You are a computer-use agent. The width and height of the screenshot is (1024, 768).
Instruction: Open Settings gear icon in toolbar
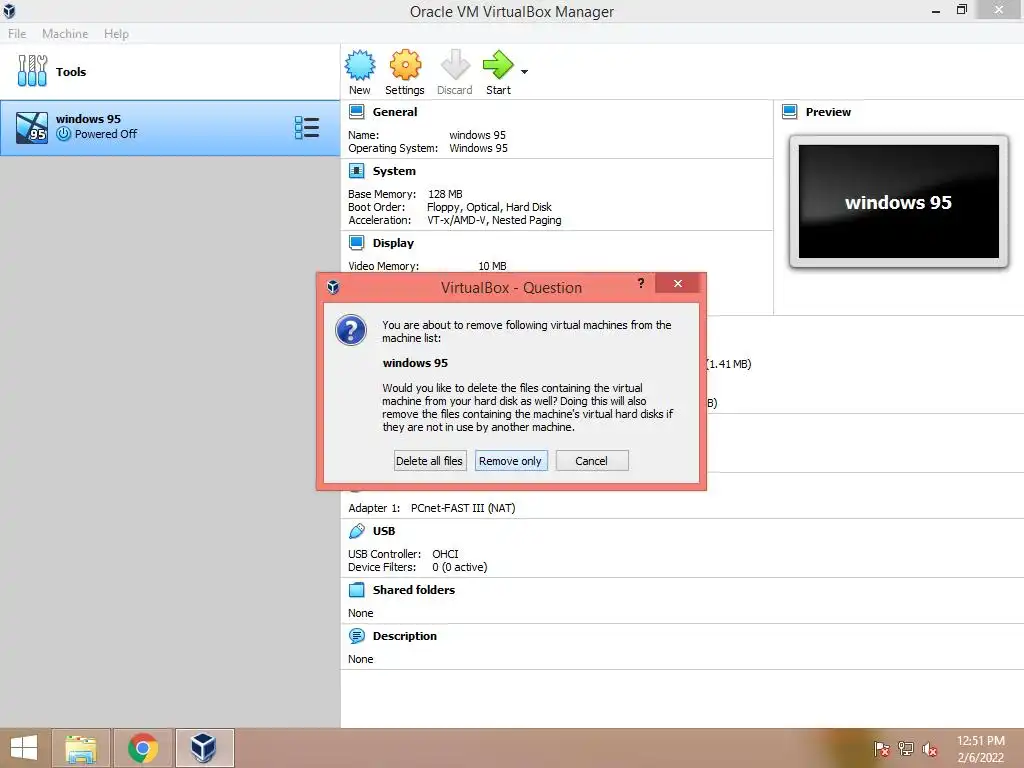[x=405, y=65]
